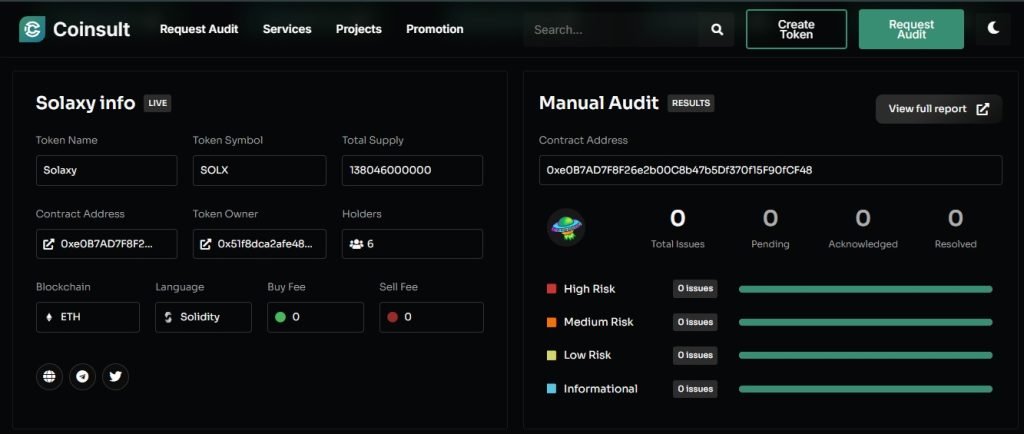Screen dimensions: 1024x434
Task: Click the LIVE badge
Action: pyautogui.click(x=157, y=103)
